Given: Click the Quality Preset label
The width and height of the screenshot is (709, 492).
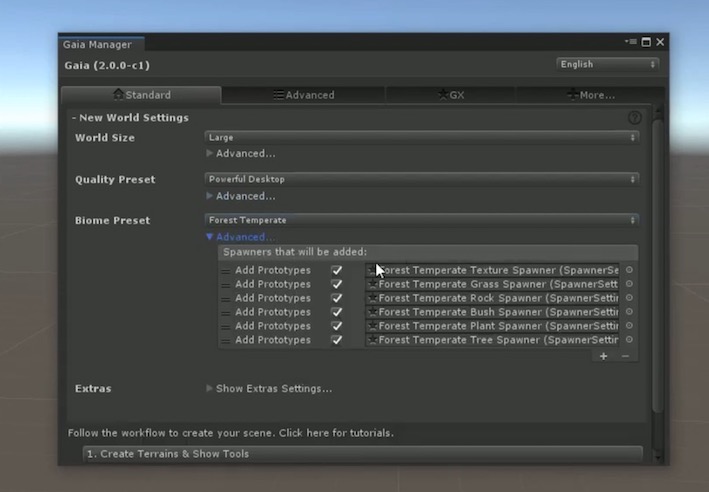Looking at the screenshot, I should [115, 180].
